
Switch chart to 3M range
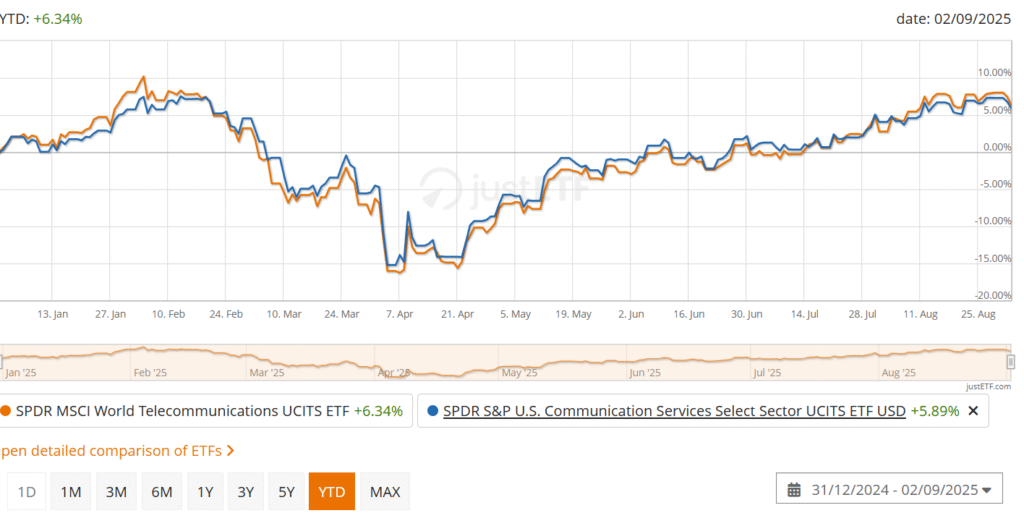116,491
